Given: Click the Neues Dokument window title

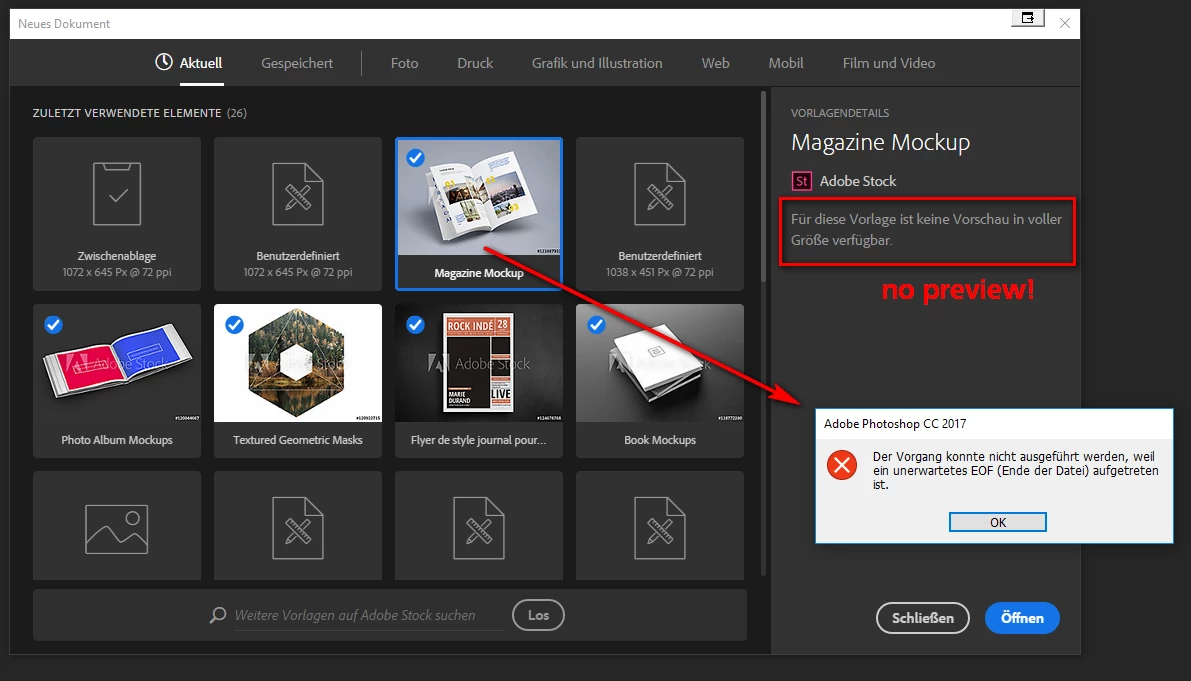Looking at the screenshot, I should click(64, 24).
